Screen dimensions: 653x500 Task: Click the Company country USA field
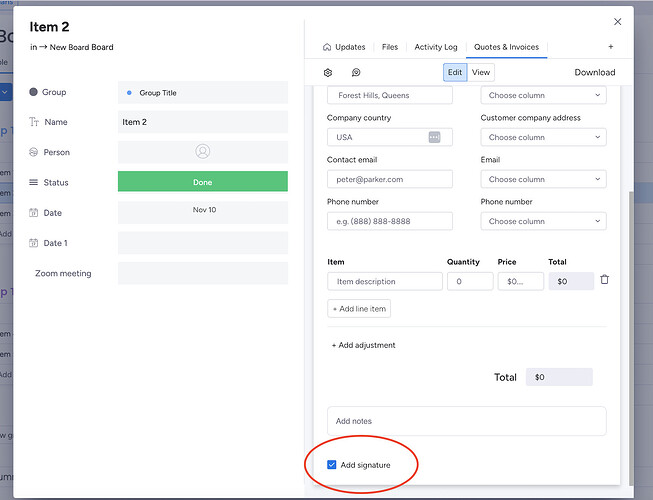[390, 137]
